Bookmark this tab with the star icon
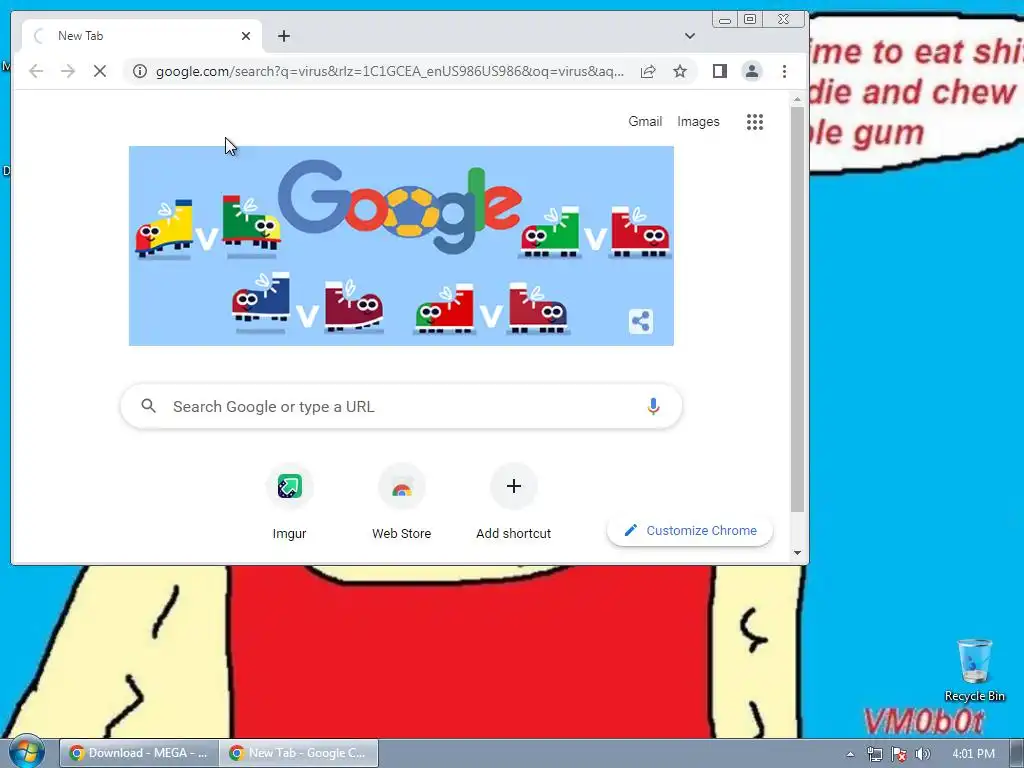 tap(680, 71)
